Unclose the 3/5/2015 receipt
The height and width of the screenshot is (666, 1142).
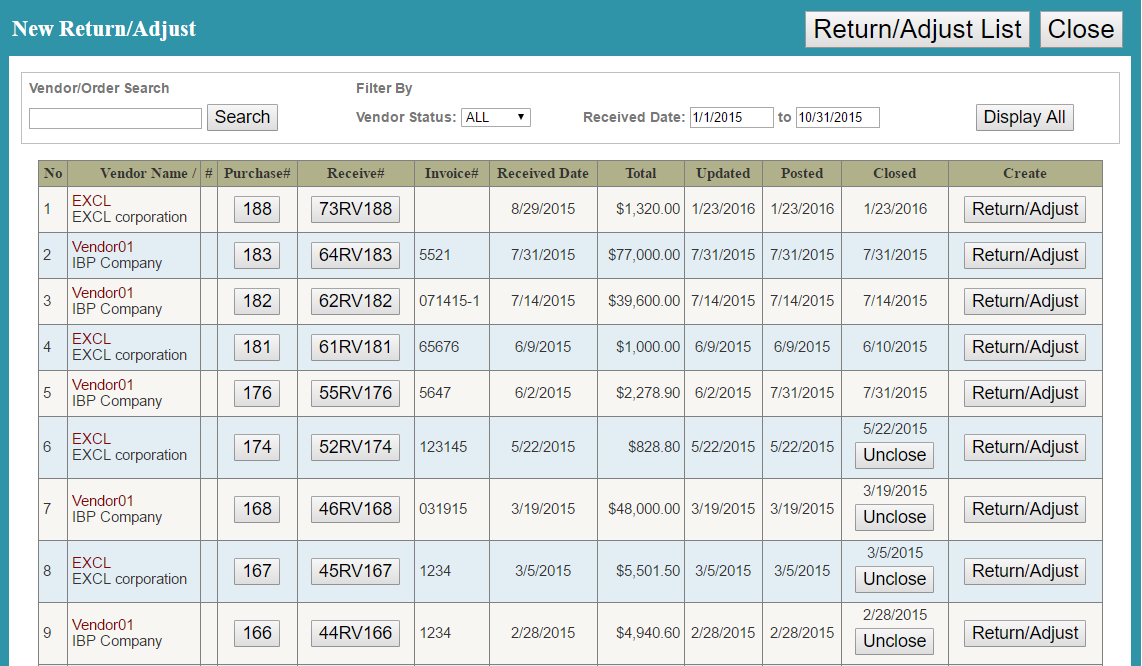tap(894, 579)
